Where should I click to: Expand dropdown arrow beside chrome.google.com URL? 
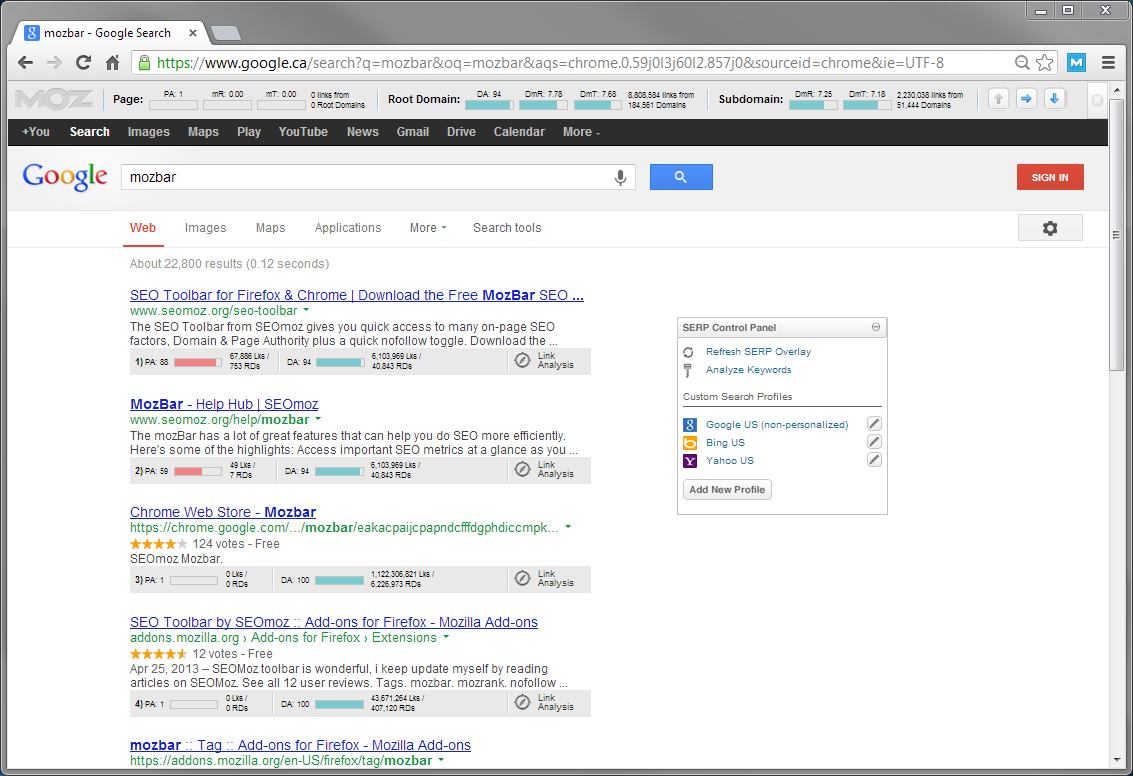568,527
